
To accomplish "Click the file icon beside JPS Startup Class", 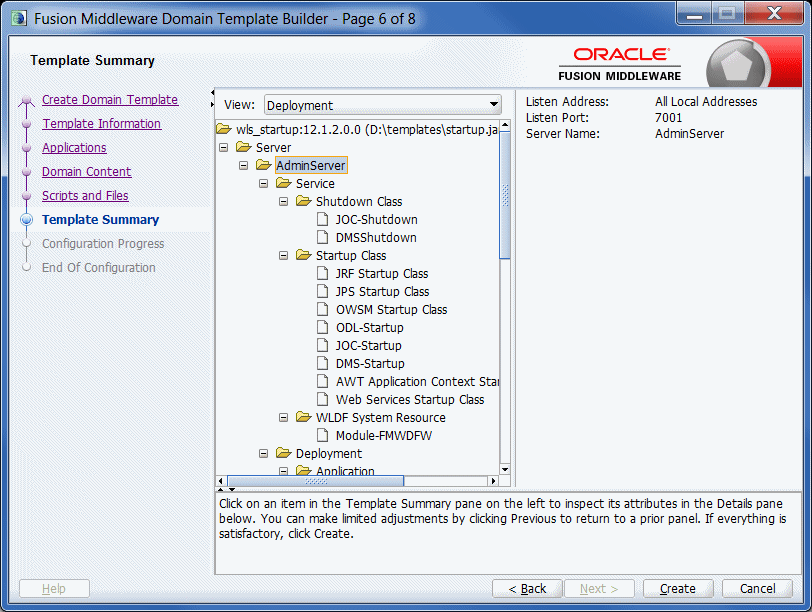I will [323, 292].
